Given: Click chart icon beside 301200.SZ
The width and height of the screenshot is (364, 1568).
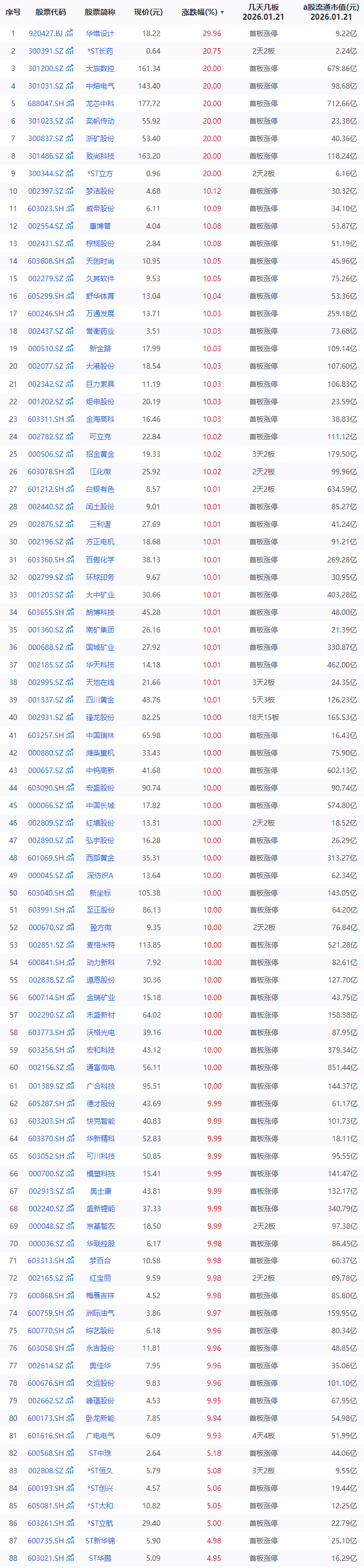Looking at the screenshot, I should (x=70, y=69).
